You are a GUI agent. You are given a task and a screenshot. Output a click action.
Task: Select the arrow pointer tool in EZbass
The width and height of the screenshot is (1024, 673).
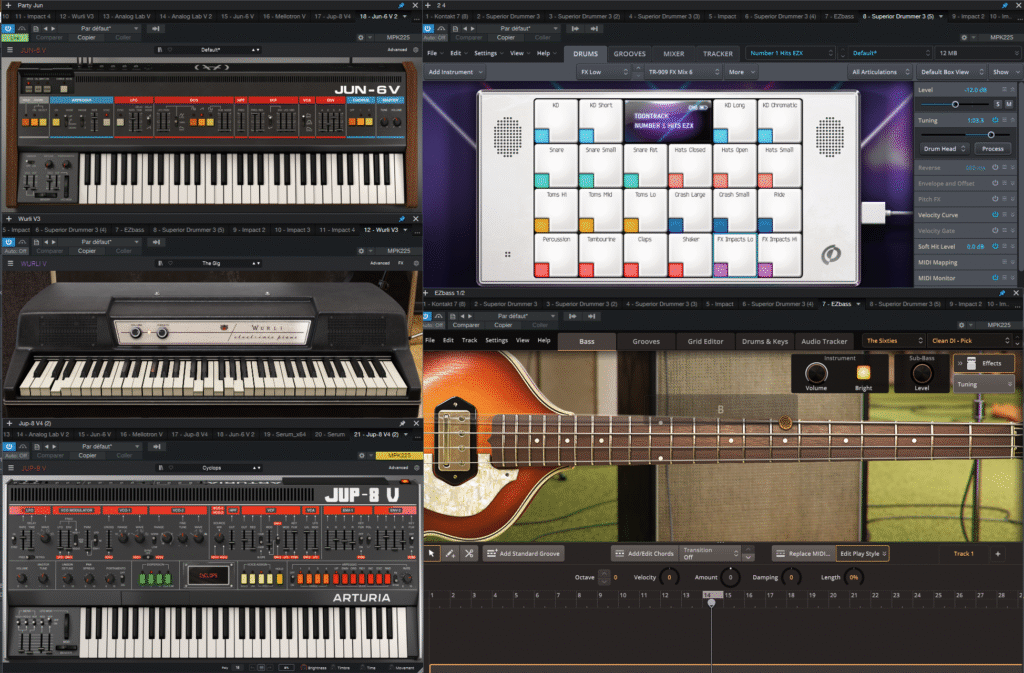tap(432, 554)
